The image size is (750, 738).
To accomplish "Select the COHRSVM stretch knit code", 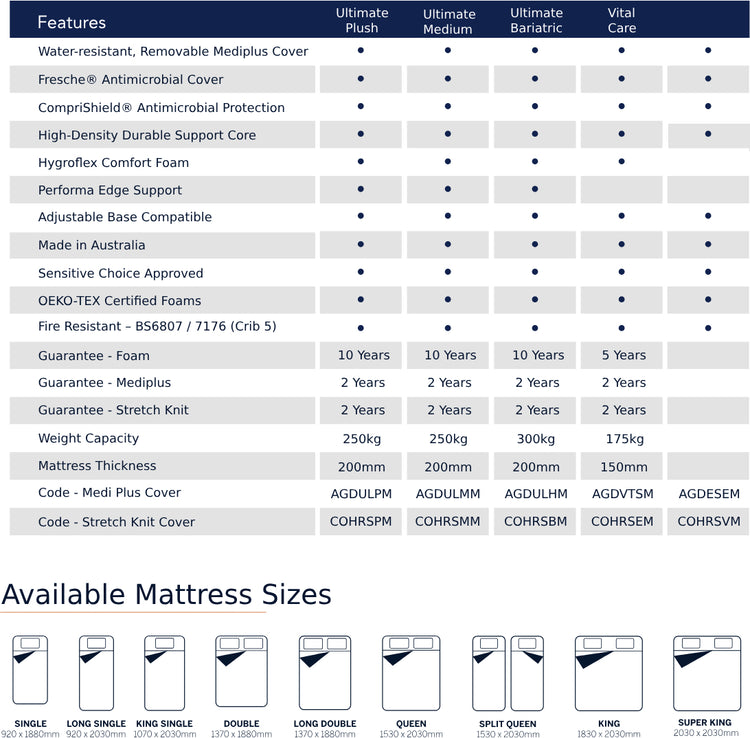I will (708, 521).
